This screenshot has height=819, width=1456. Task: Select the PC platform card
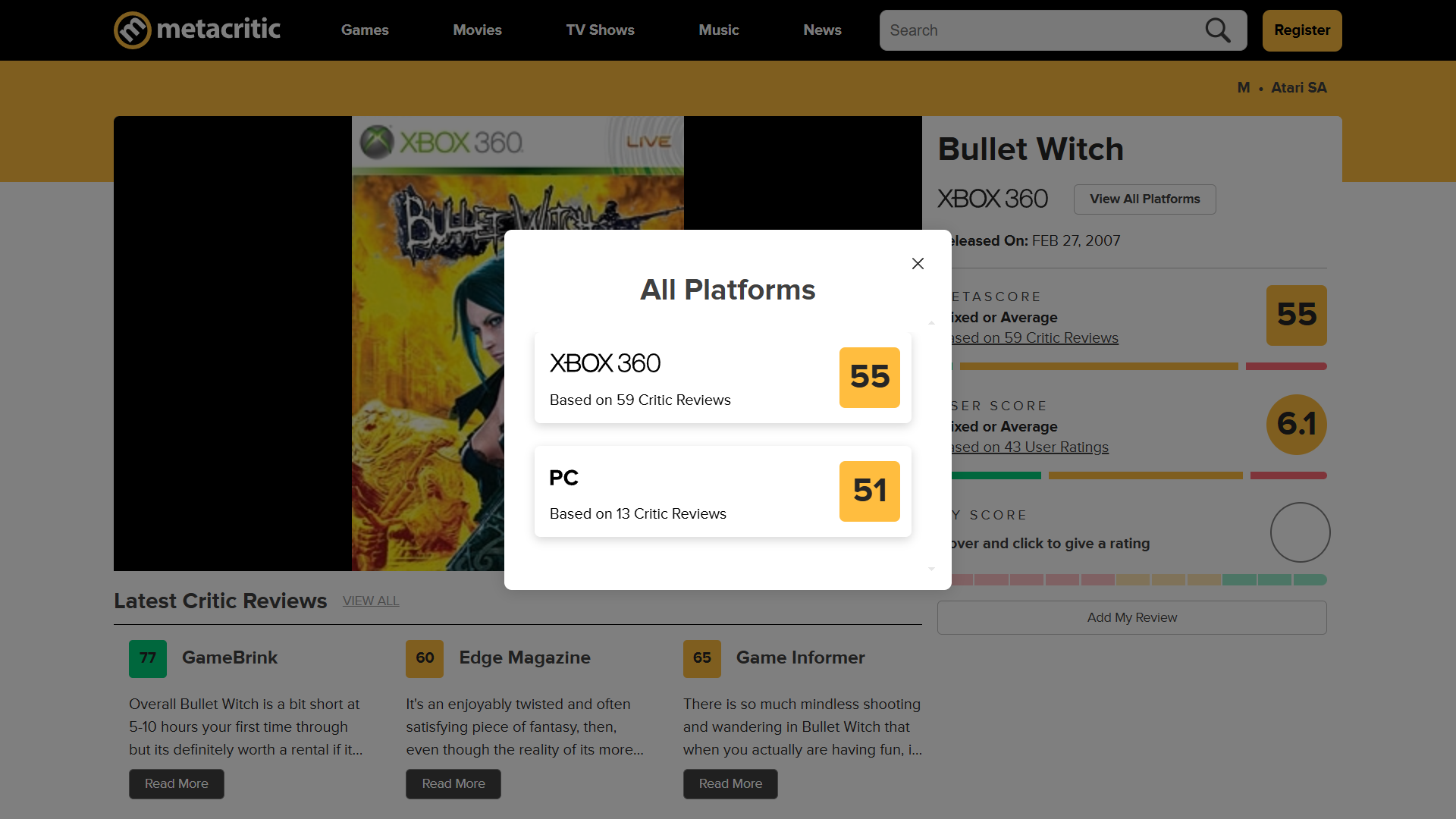(682, 491)
